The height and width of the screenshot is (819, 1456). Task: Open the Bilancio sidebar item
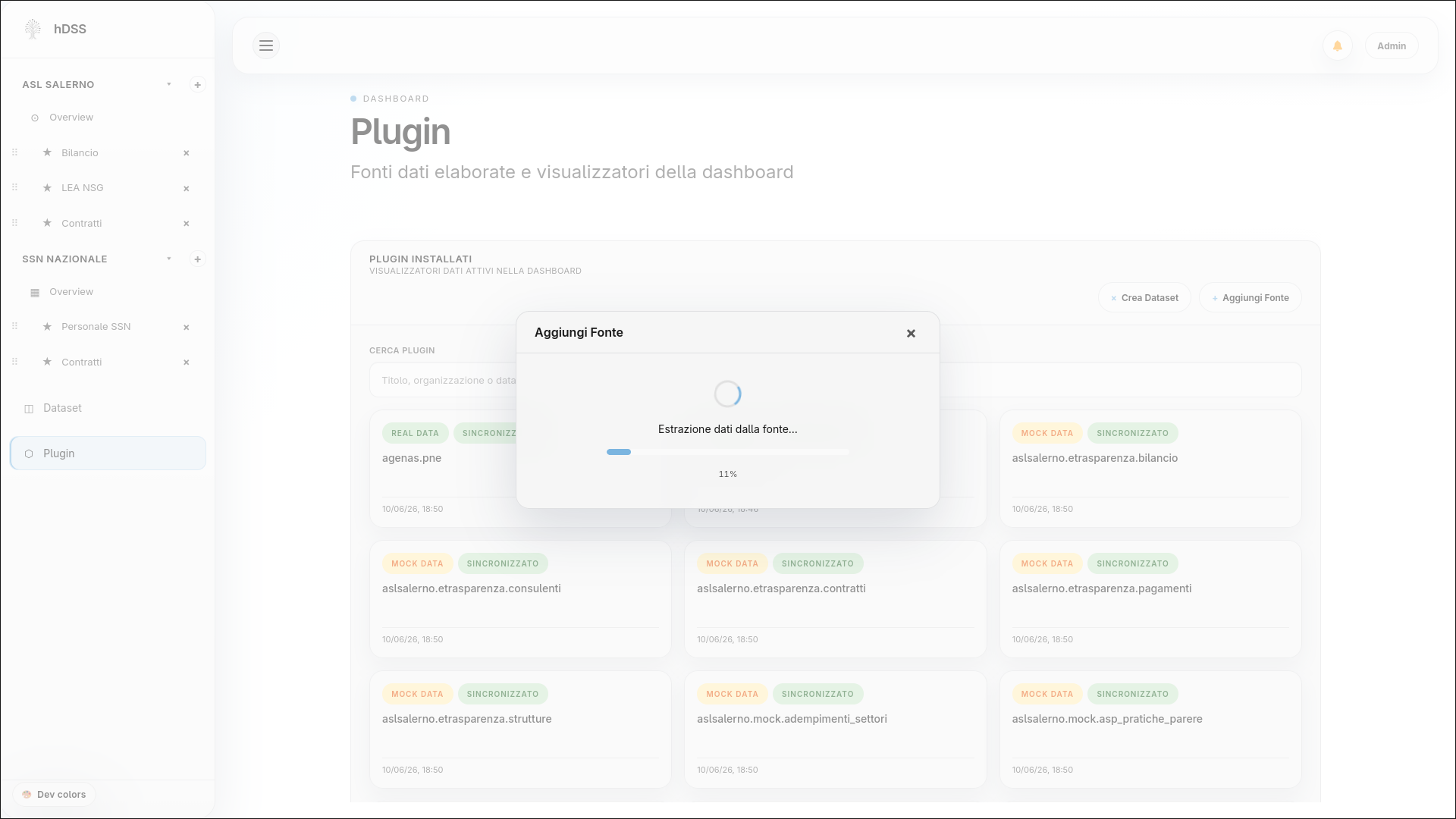click(80, 153)
